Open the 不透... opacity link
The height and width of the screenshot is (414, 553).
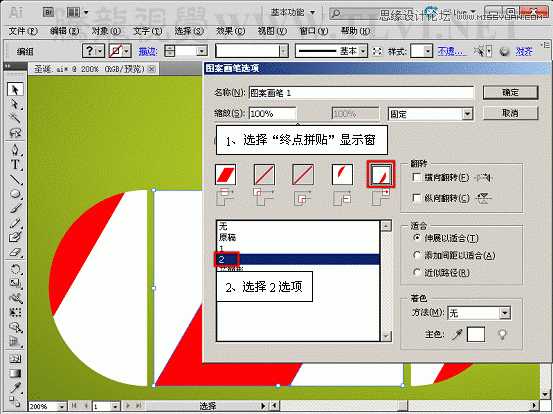[451, 52]
